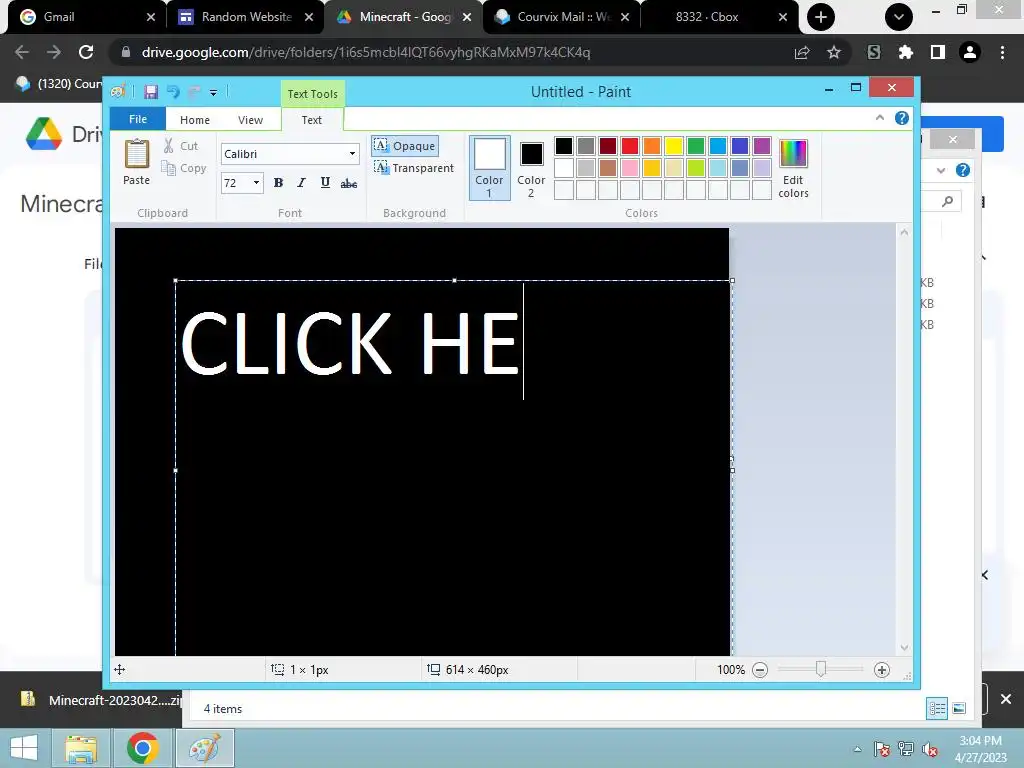Open the Quick Access Toolbar customize arrow
The image size is (1024, 768).
pos(213,93)
